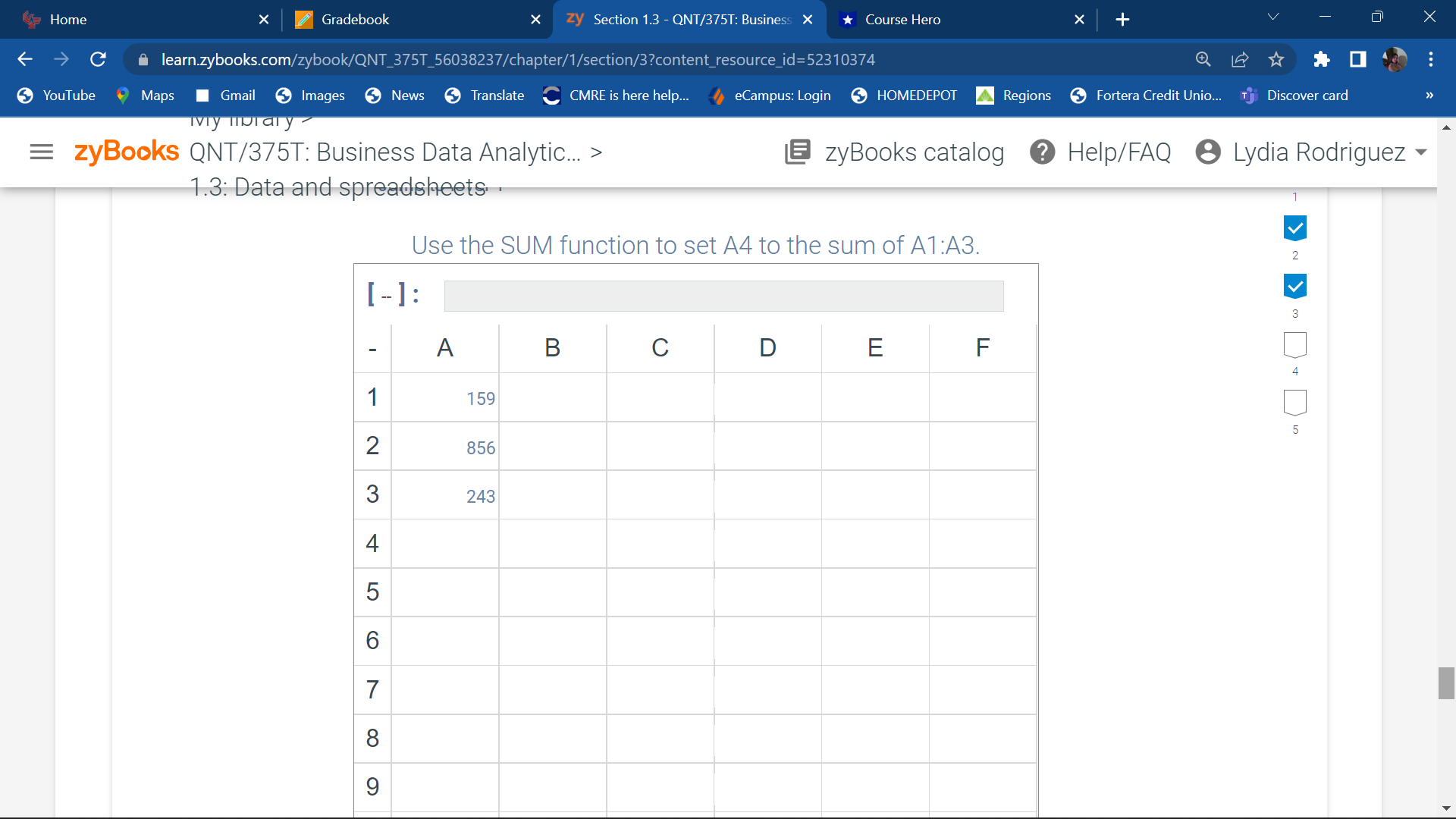Expand the Lydia Rodriguez account dropdown

[1421, 152]
